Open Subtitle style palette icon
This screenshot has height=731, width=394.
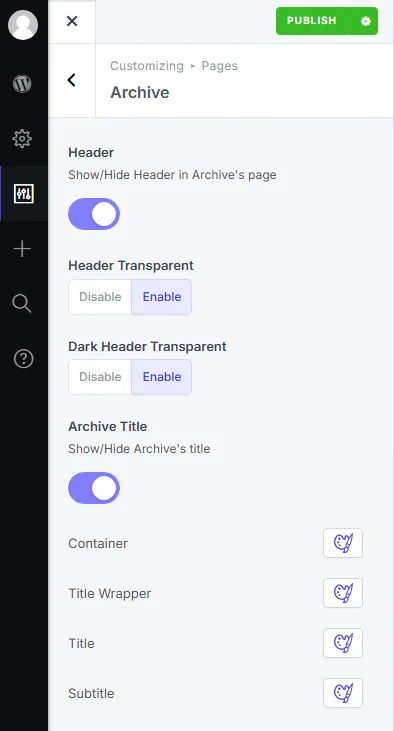click(343, 693)
